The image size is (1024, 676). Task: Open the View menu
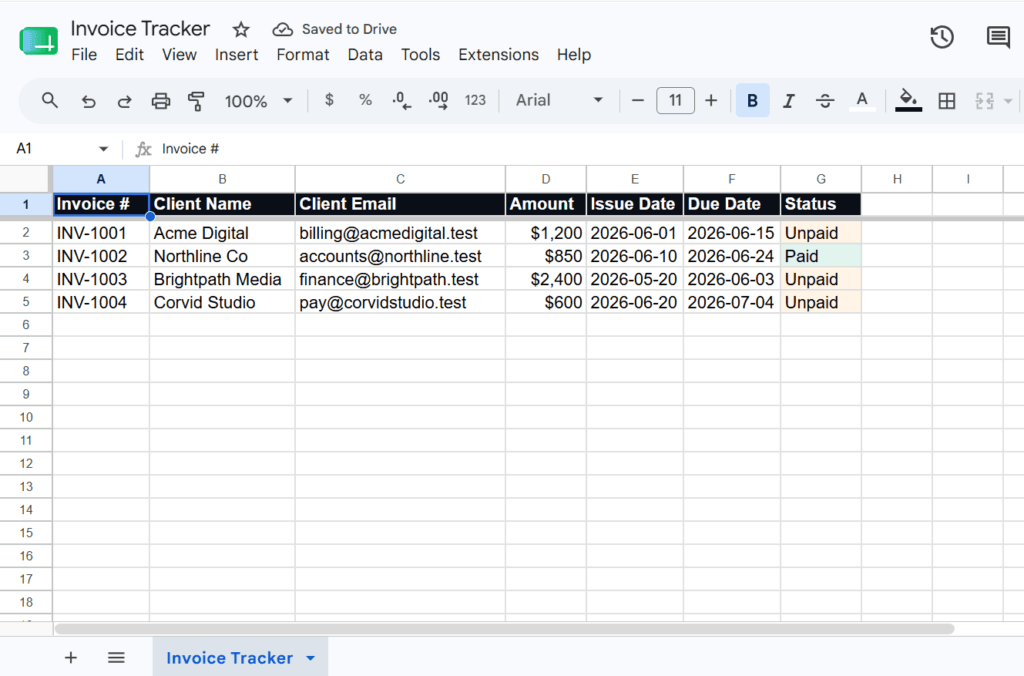point(179,55)
